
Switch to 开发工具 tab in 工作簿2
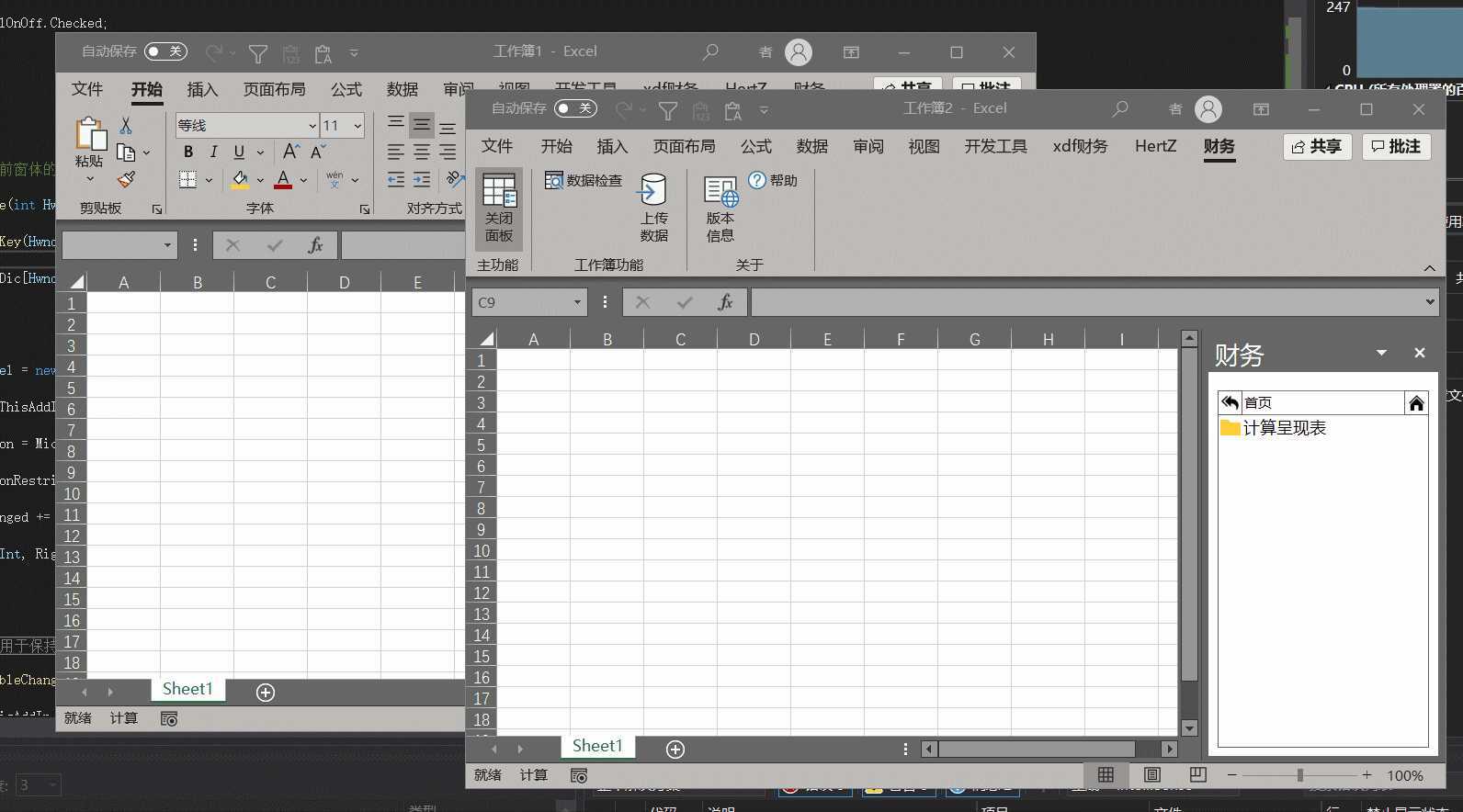995,146
